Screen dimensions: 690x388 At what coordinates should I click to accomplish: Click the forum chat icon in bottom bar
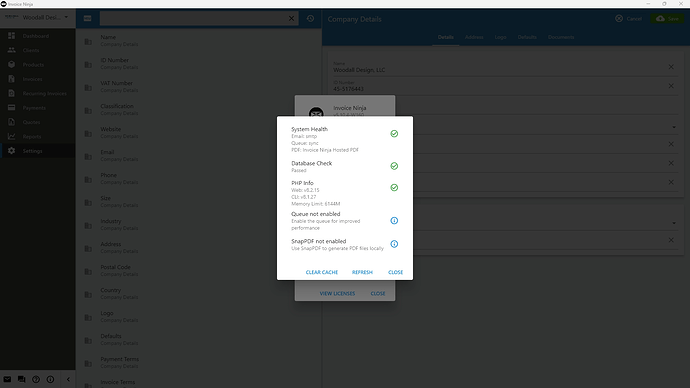pyautogui.click(x=22, y=379)
